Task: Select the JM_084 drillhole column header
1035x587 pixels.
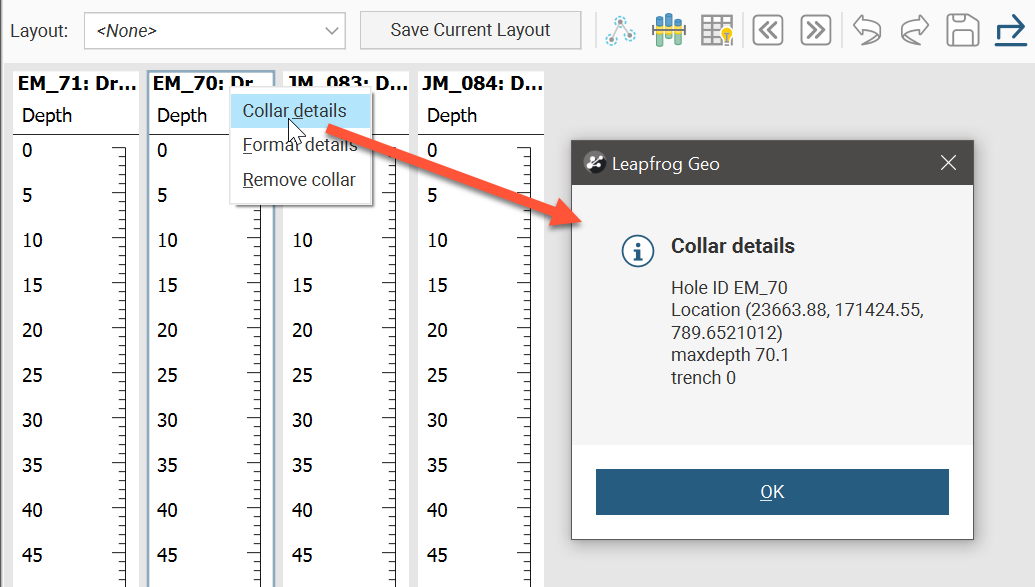Action: pyautogui.click(x=483, y=84)
